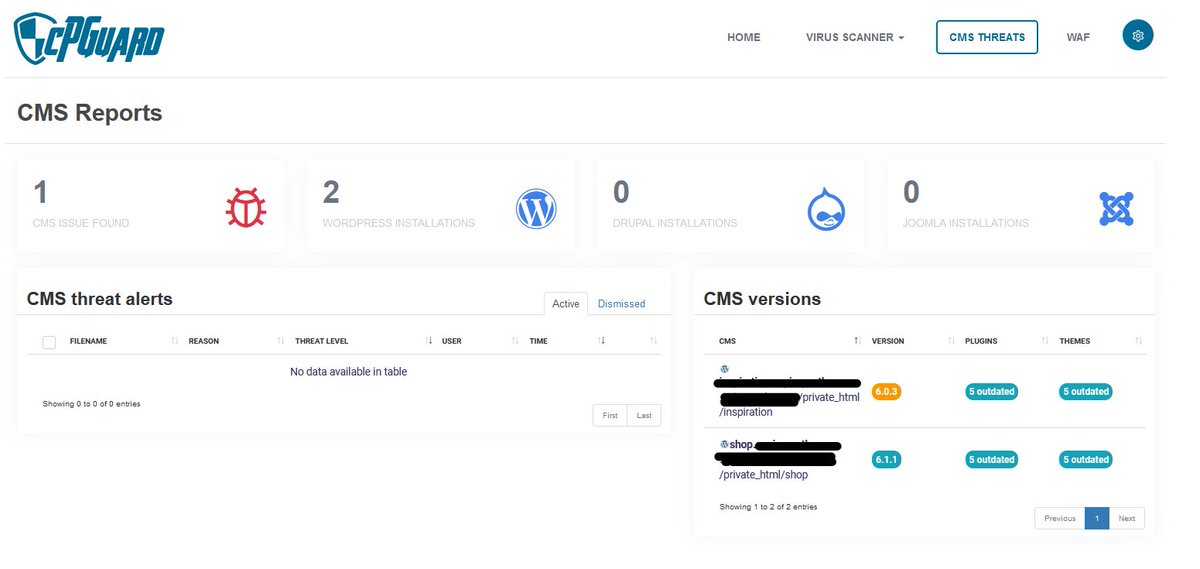Sort threat alerts by USER column

(x=452, y=341)
